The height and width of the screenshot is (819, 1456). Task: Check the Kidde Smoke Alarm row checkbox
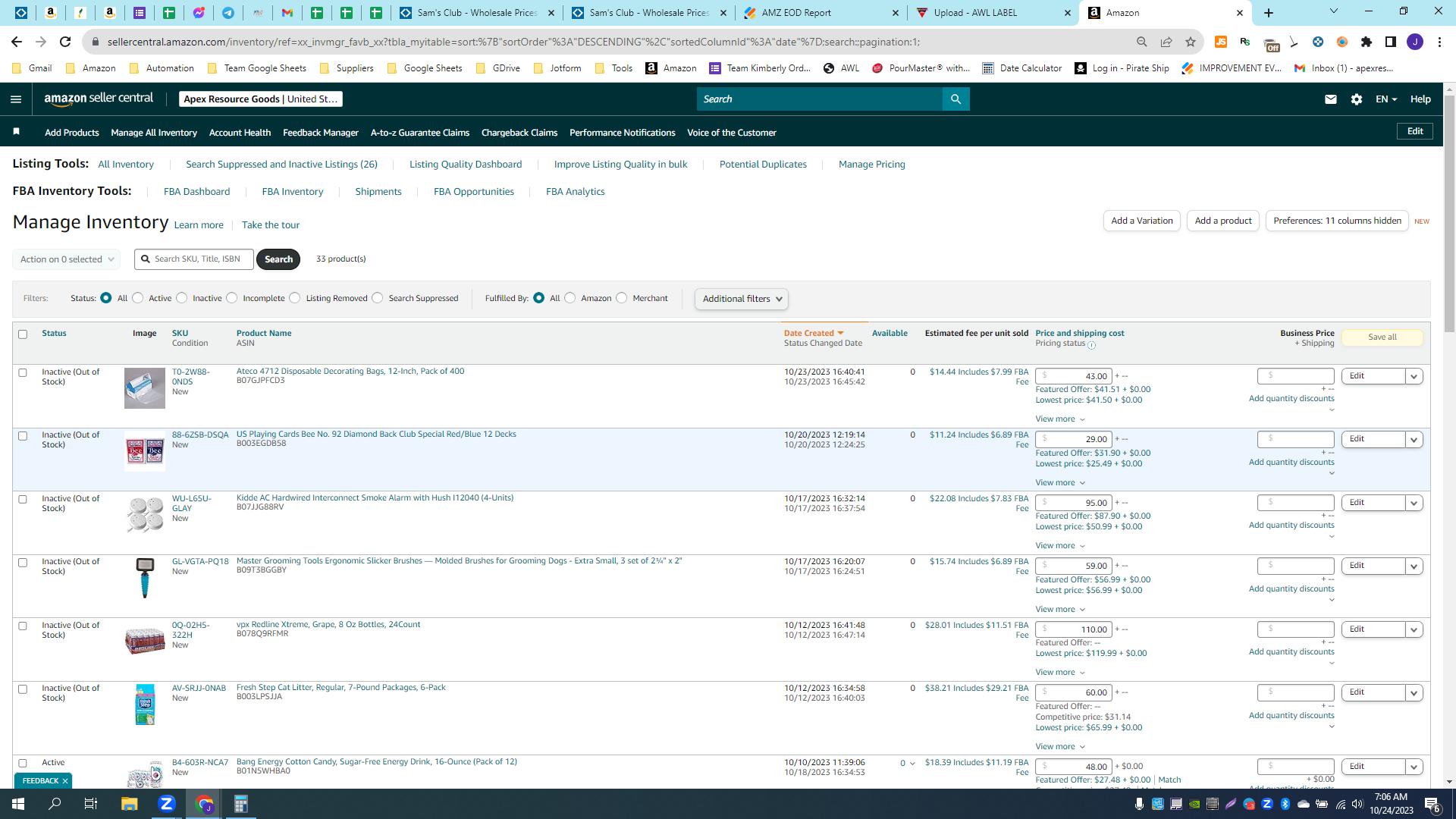(x=23, y=500)
